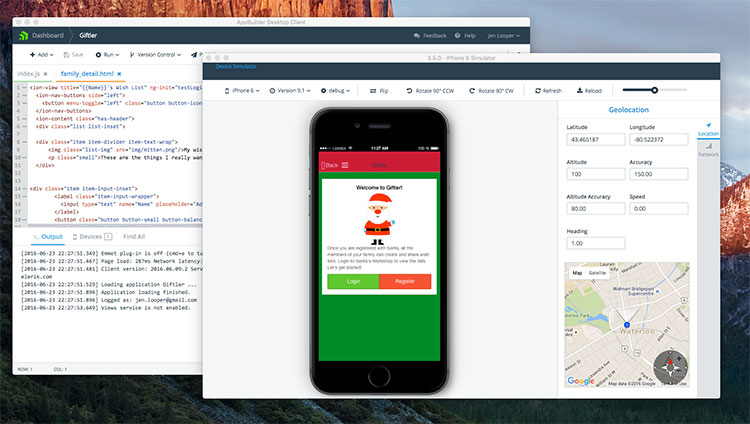Click the Accuracy input field
750x424 pixels.
(x=659, y=174)
